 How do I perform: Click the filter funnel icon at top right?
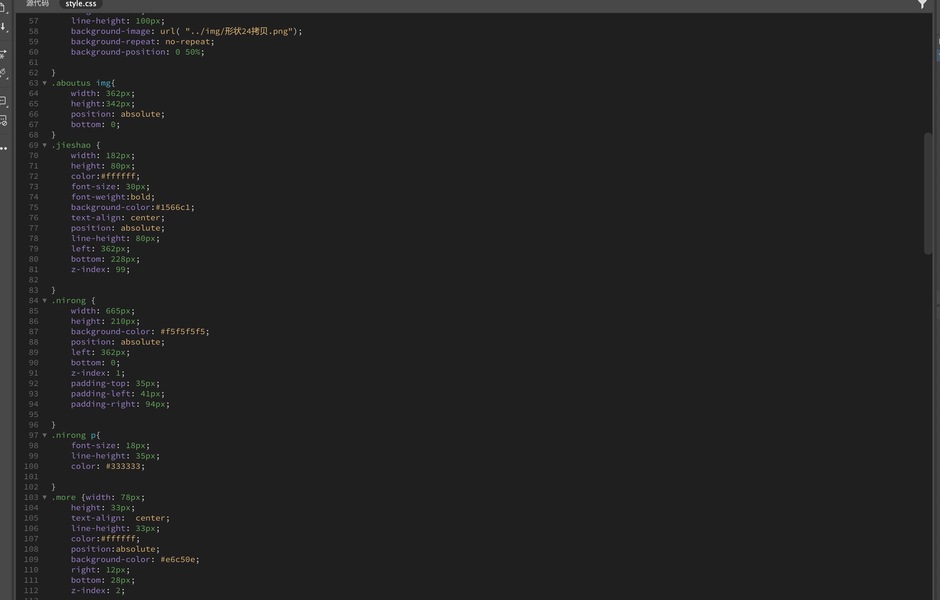click(x=922, y=5)
